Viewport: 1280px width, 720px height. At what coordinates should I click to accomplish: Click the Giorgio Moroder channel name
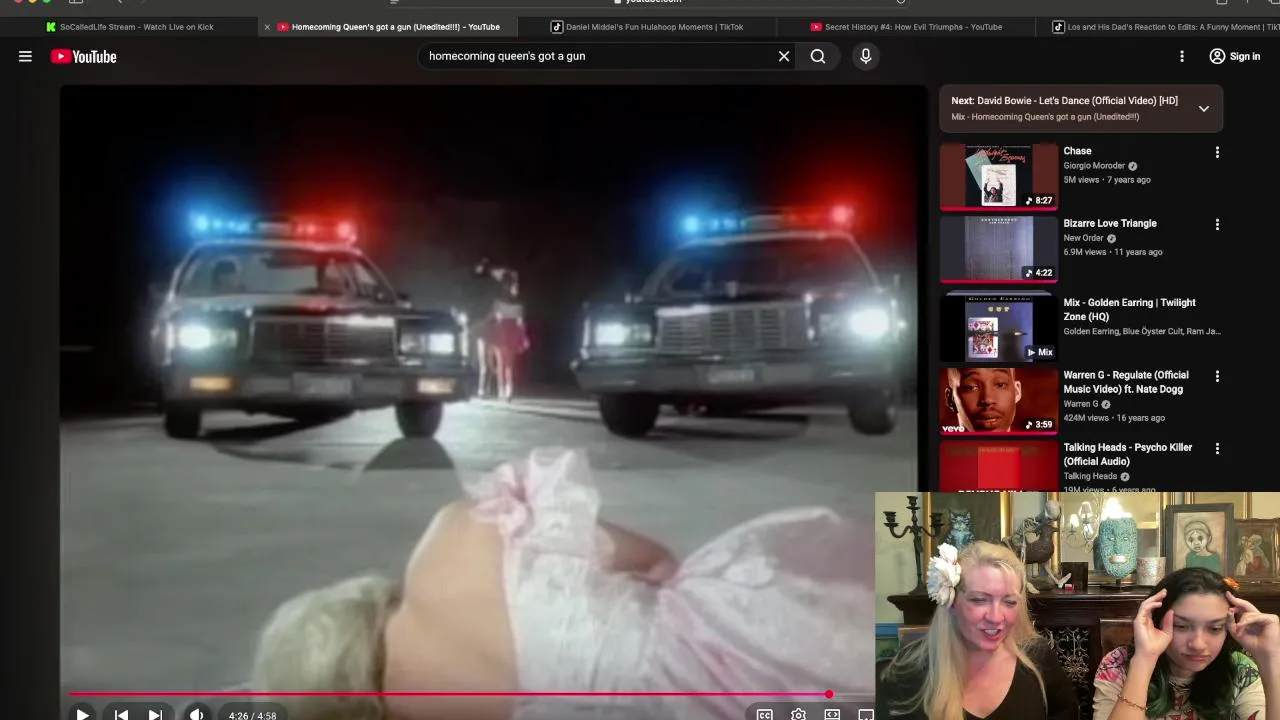1094,166
